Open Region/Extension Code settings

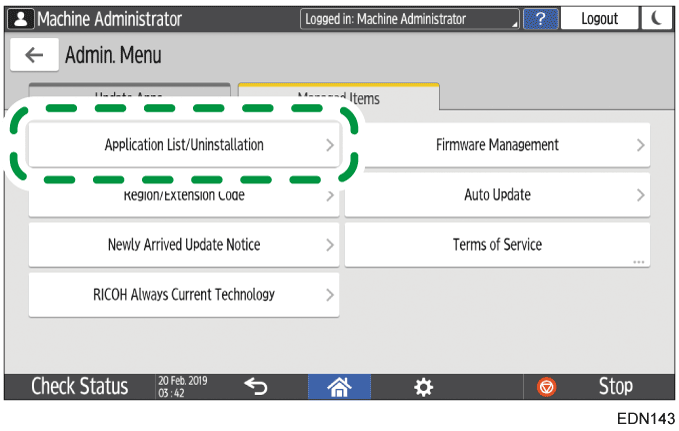coord(184,196)
